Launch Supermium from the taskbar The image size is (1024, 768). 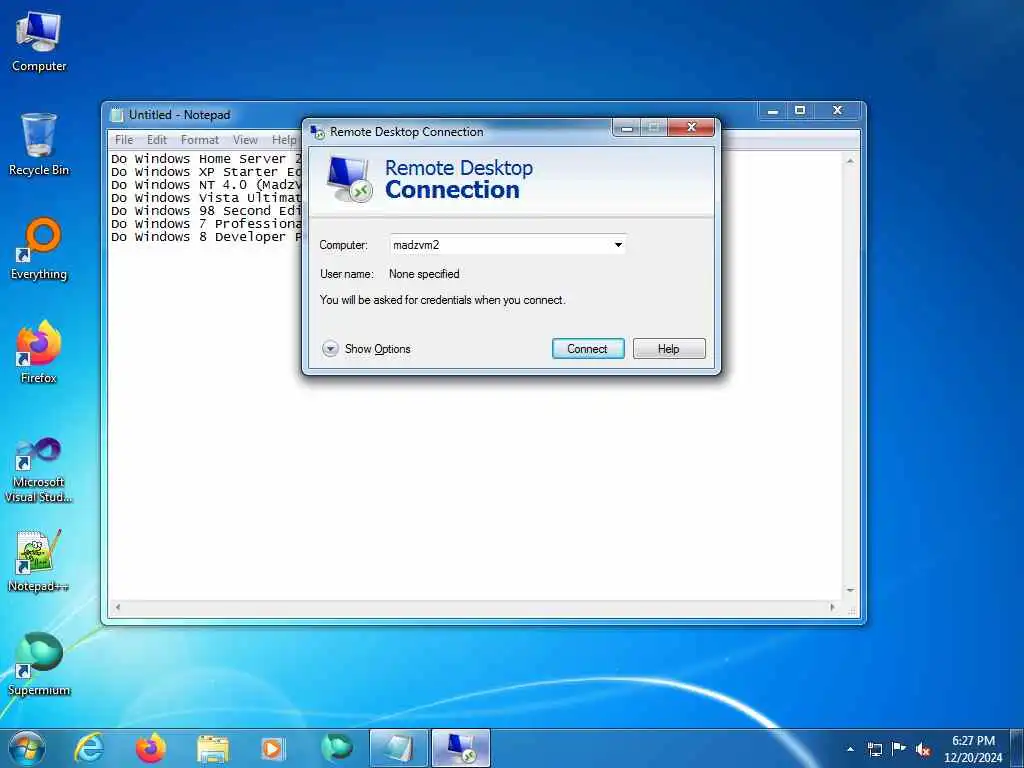(x=337, y=749)
